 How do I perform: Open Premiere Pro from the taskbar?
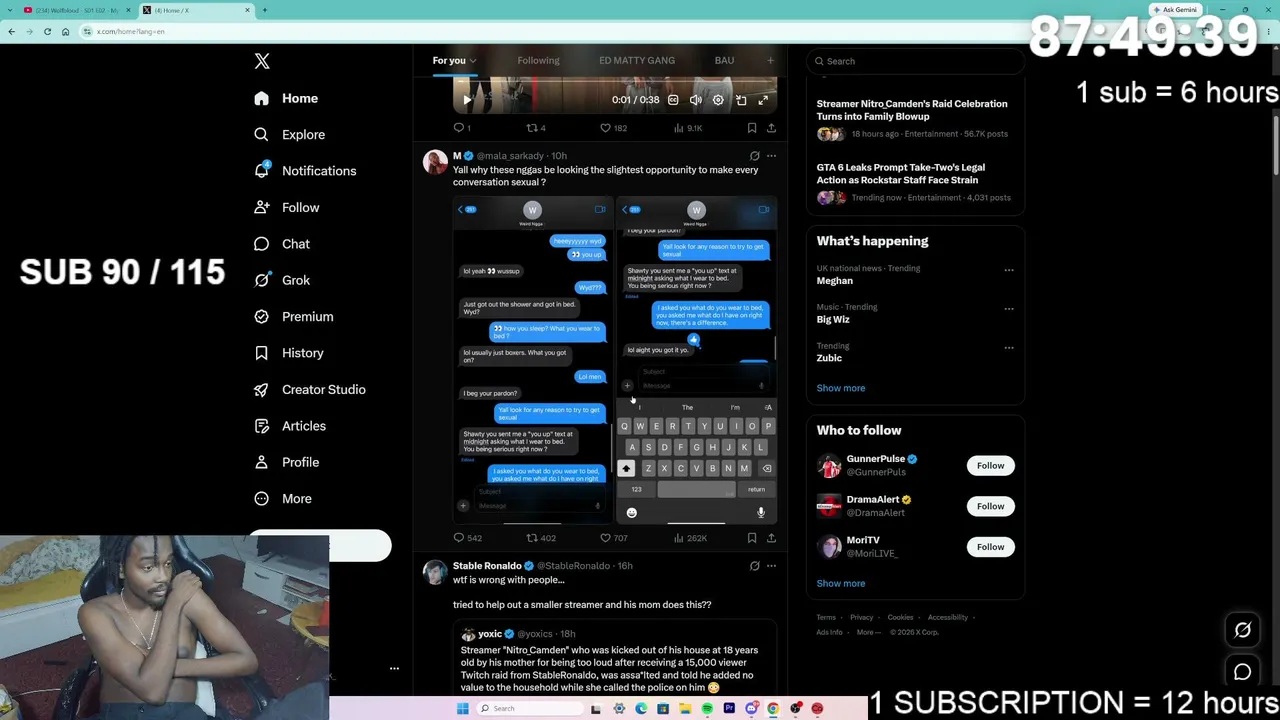click(729, 709)
